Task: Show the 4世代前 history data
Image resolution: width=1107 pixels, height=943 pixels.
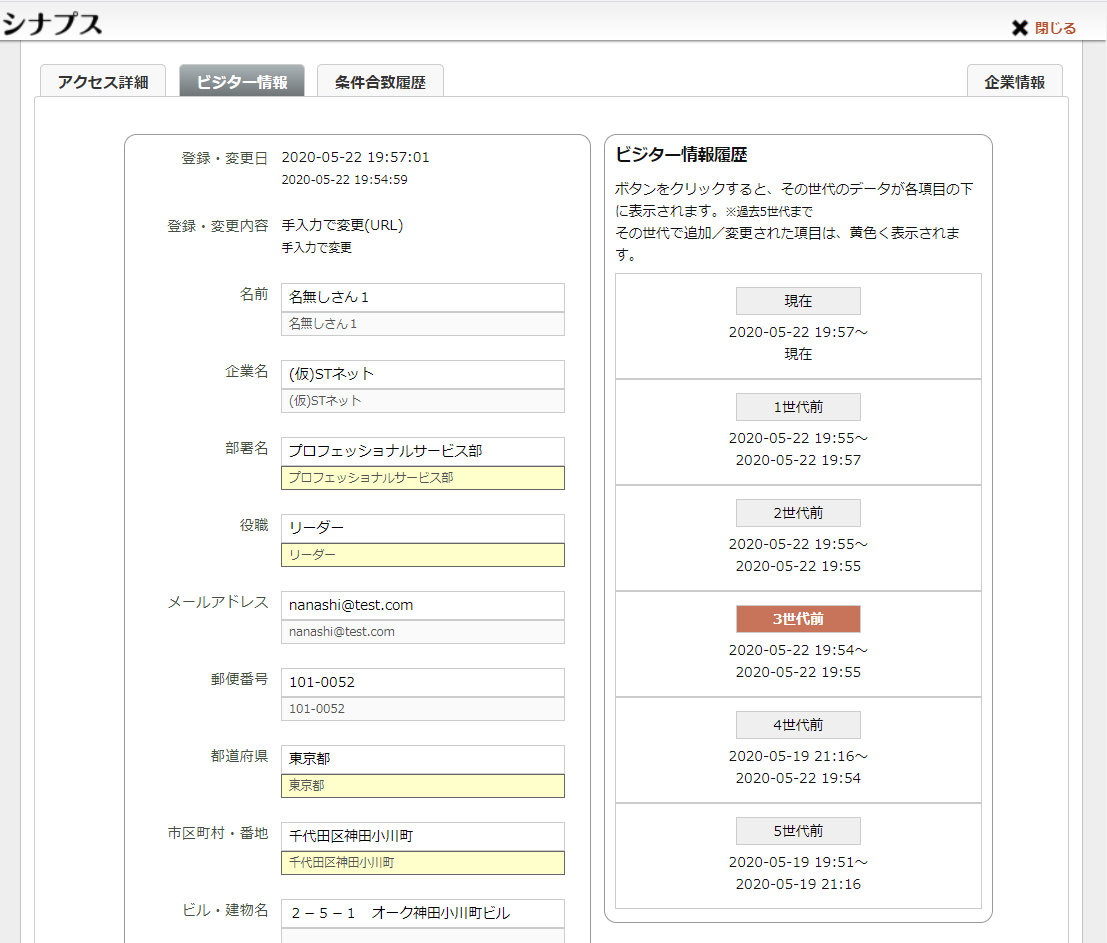Action: (798, 725)
